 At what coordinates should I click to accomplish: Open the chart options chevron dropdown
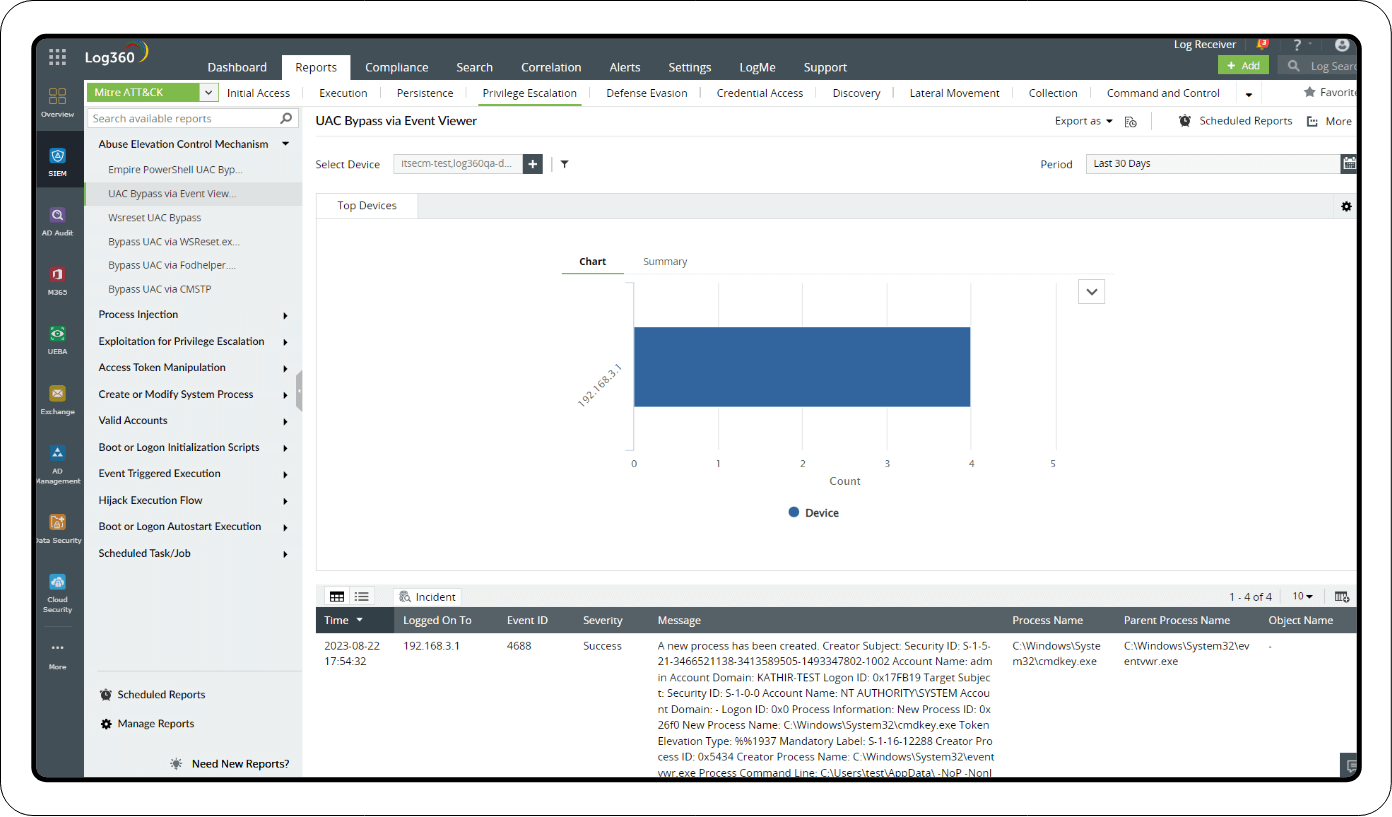pyautogui.click(x=1092, y=291)
